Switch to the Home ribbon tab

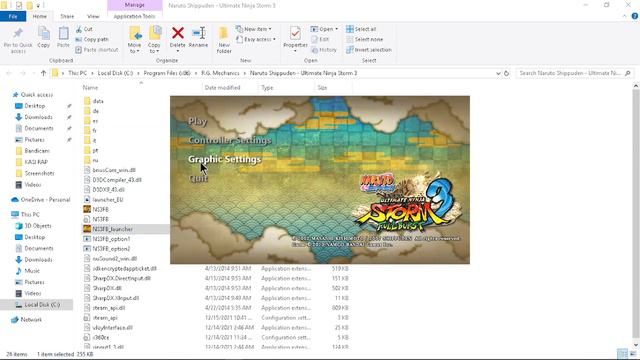40,16
